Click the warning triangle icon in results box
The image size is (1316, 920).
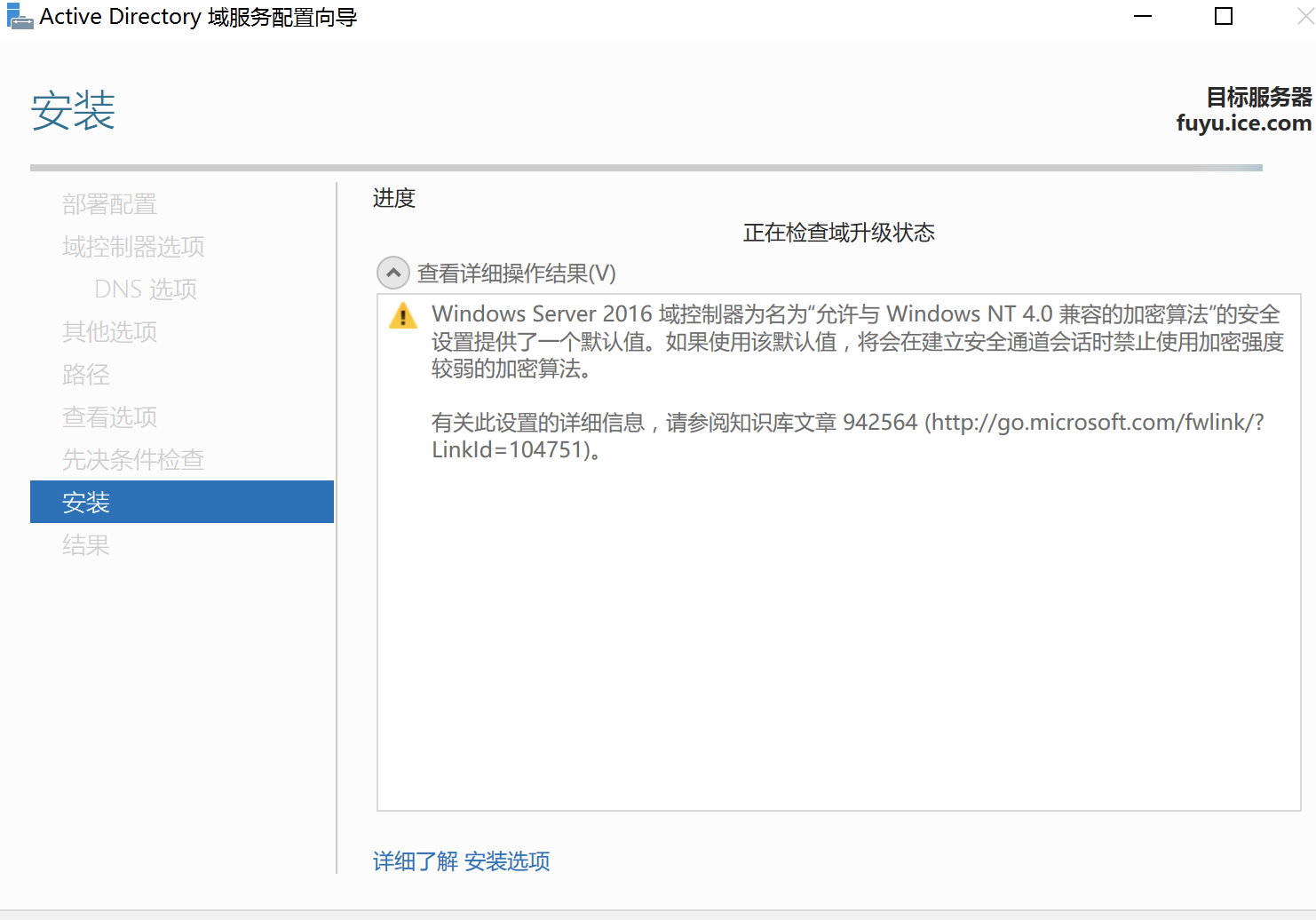click(402, 316)
